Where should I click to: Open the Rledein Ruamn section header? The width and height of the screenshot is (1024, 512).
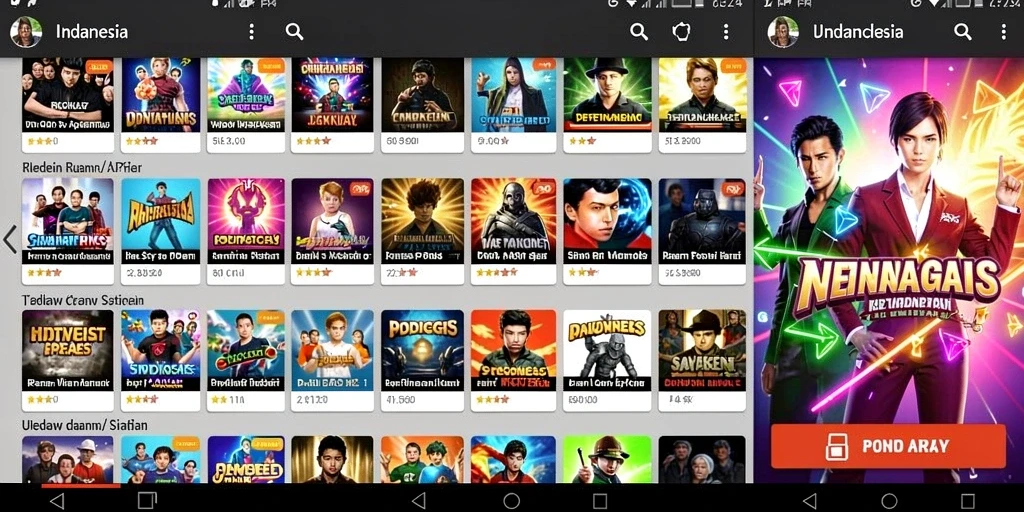pos(82,168)
